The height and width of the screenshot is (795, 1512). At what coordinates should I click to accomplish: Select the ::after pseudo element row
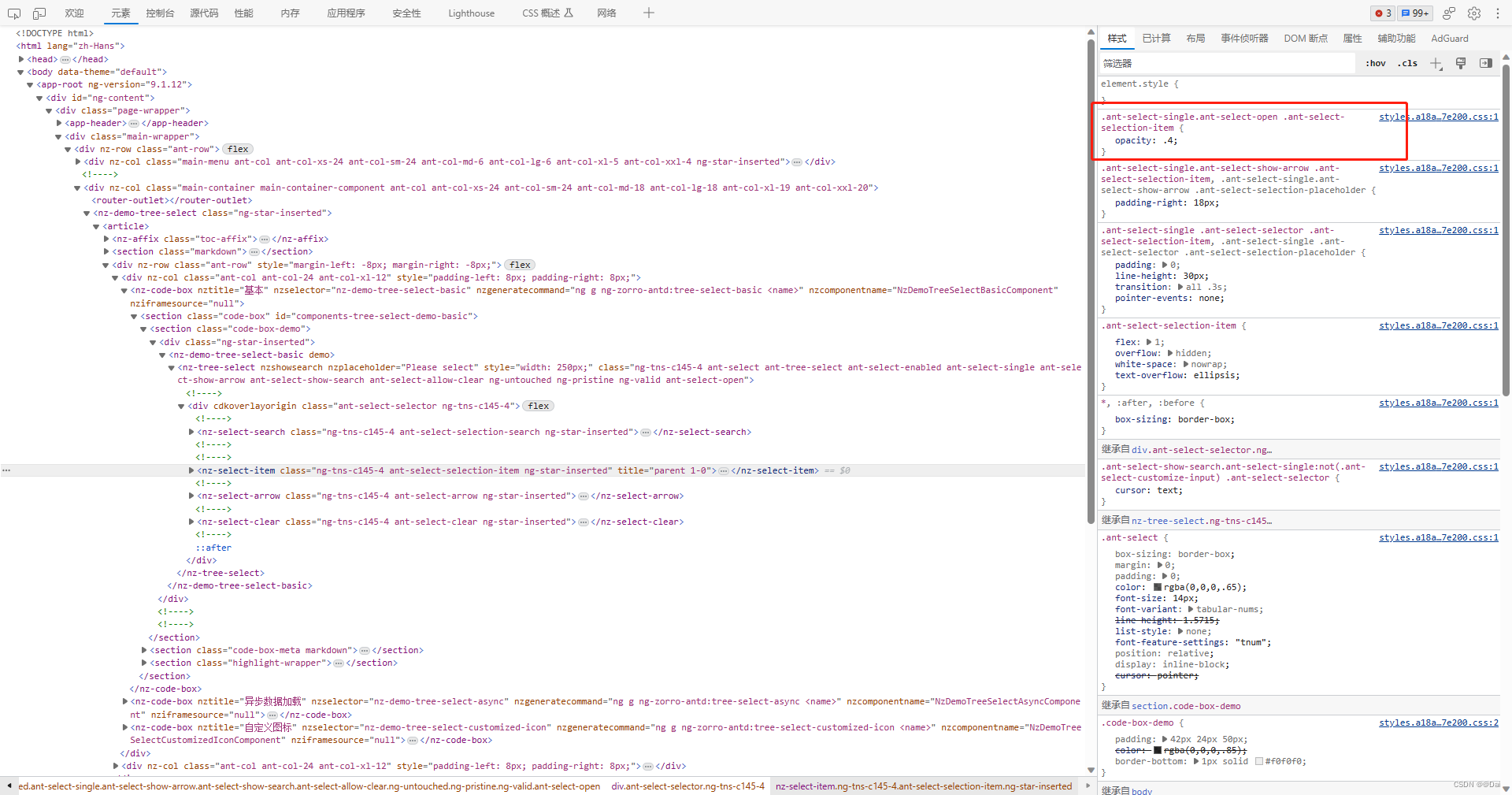pyautogui.click(x=213, y=548)
